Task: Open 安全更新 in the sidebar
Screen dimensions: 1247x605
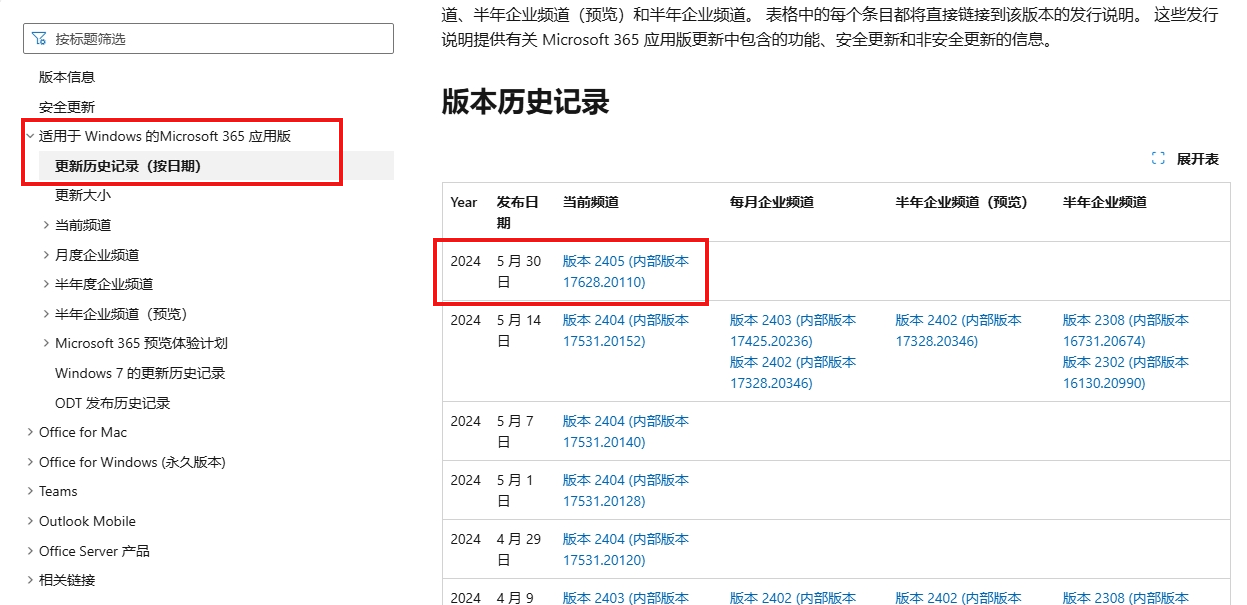Action: click(x=67, y=107)
